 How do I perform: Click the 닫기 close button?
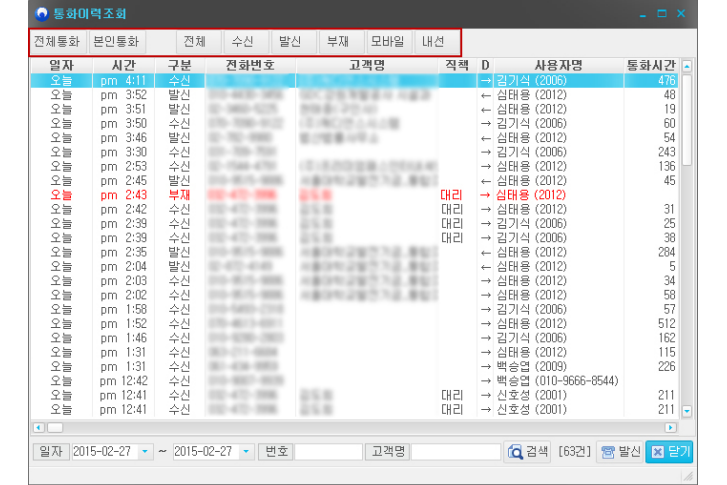pos(669,451)
